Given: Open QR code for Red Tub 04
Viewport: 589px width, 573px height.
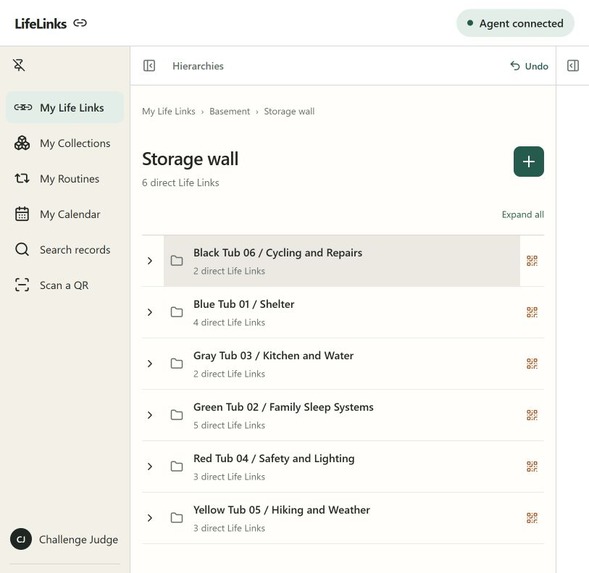Looking at the screenshot, I should [532, 466].
